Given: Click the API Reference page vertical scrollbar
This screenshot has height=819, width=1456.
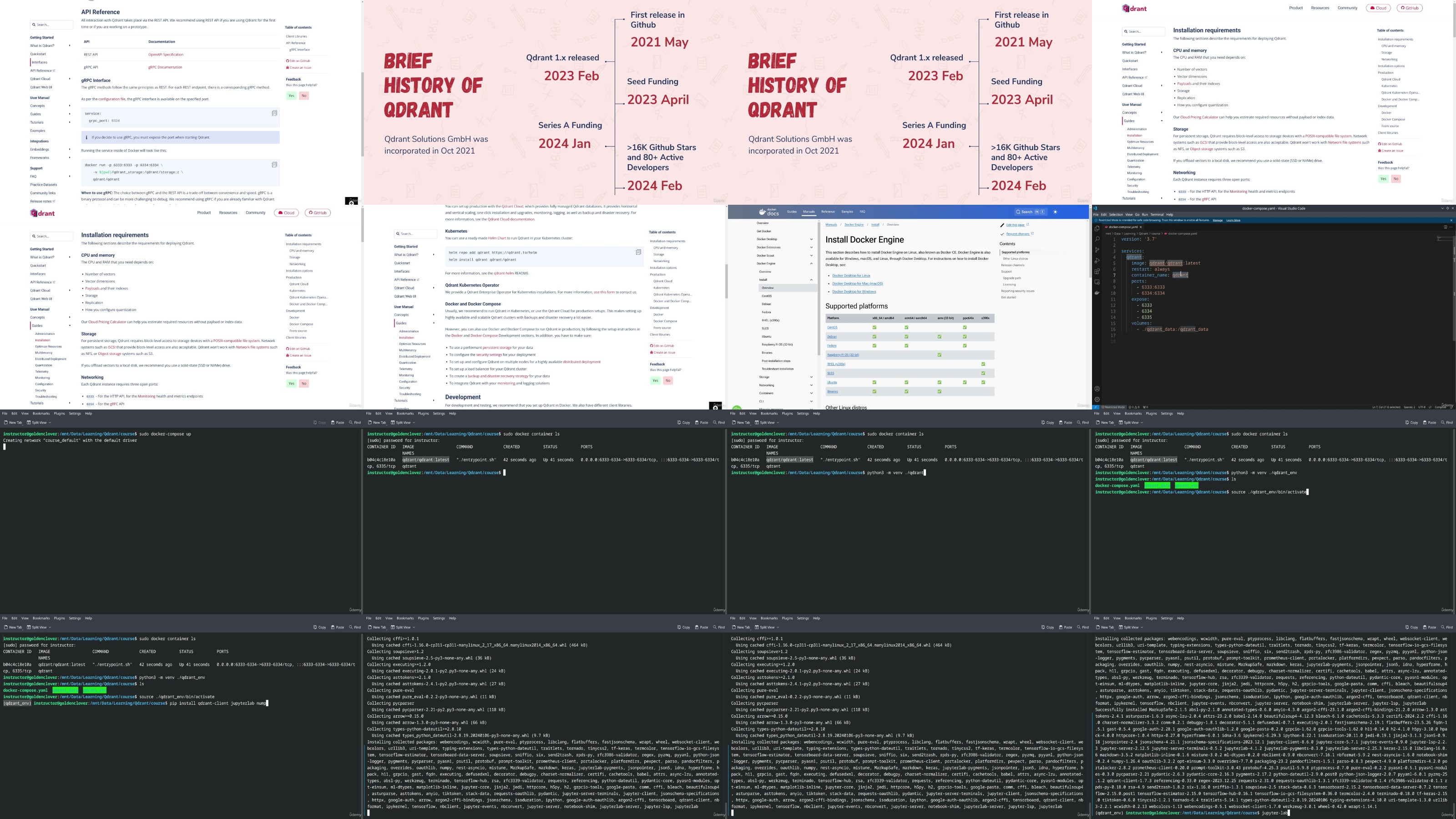Looking at the screenshot, I should coord(363,114).
